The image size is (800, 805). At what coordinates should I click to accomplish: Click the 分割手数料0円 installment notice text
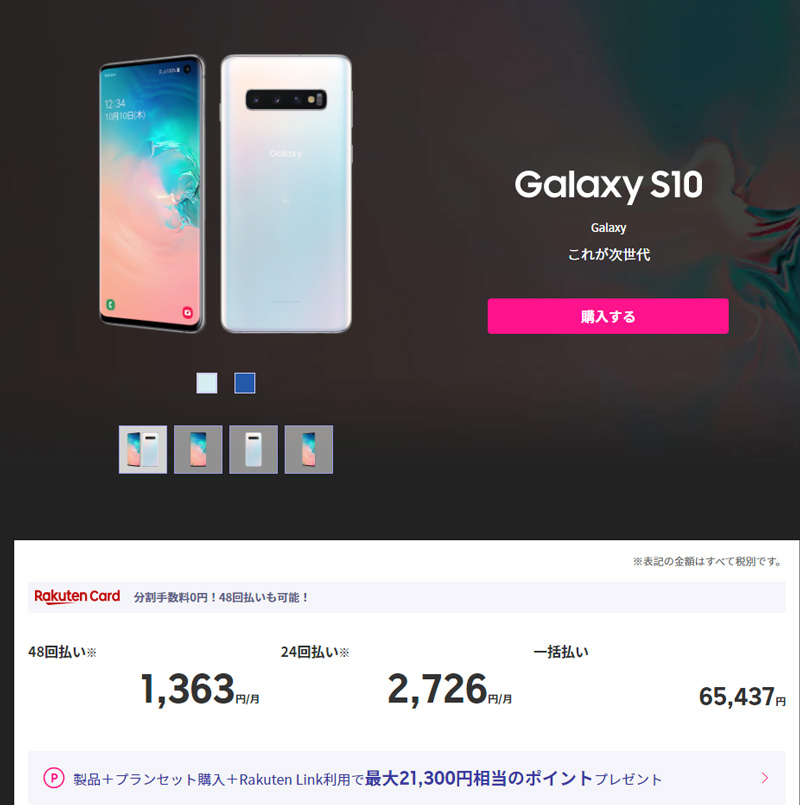tap(221, 598)
